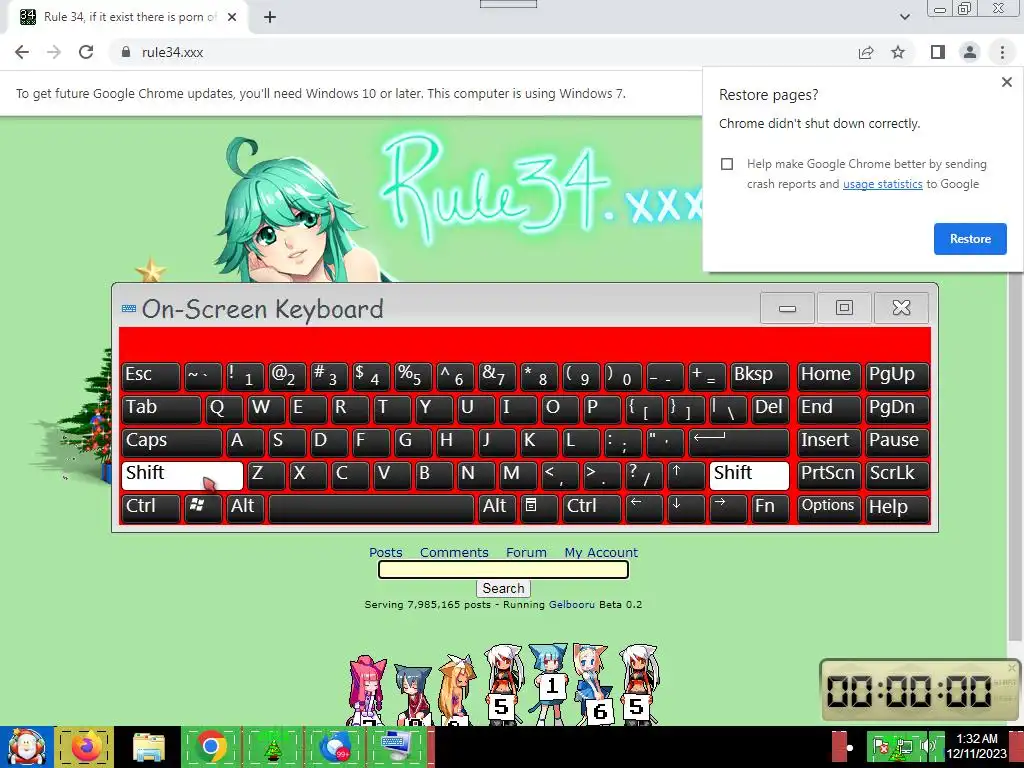Switch to Chrome taskbar icon
Viewport: 1024px width, 768px height.
coord(211,747)
